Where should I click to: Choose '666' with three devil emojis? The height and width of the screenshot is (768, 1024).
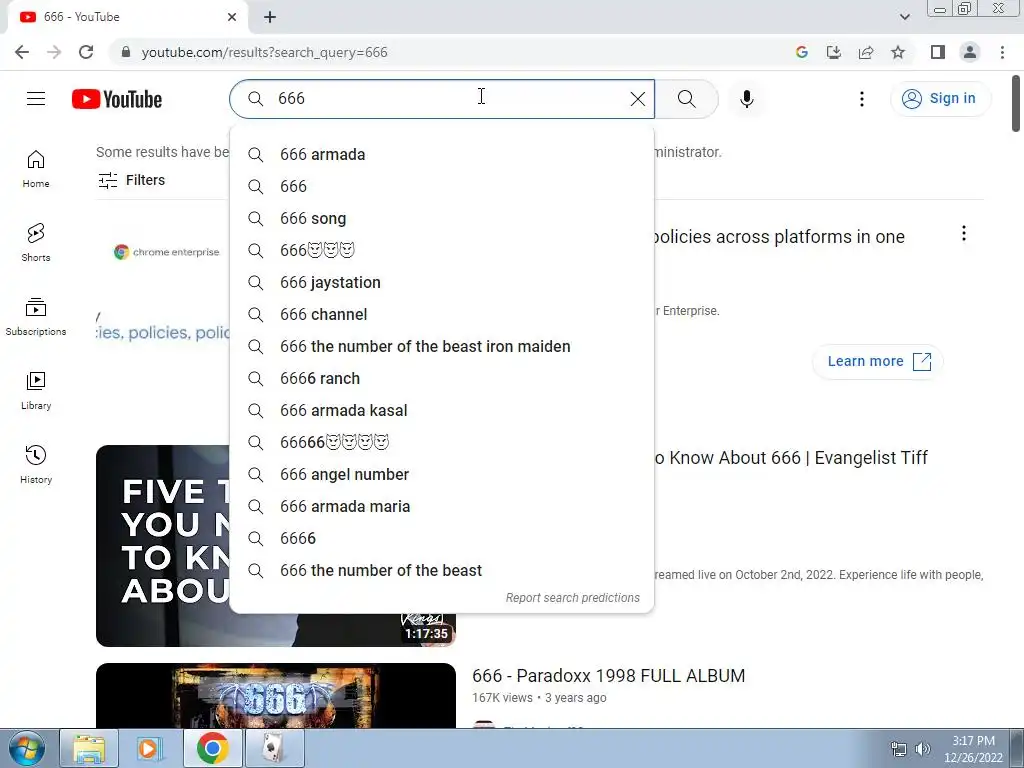[442, 250]
